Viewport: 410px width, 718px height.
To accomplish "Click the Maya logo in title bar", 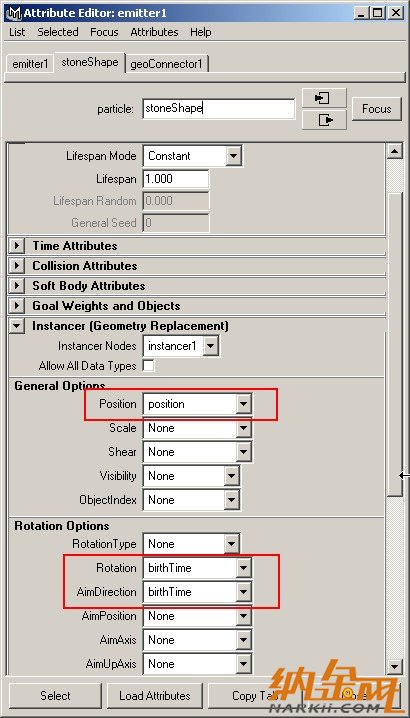I will pos(14,13).
